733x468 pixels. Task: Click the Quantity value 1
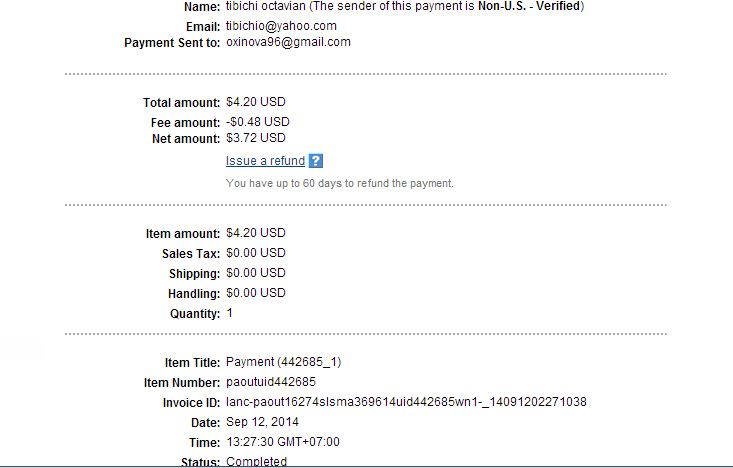230,314
